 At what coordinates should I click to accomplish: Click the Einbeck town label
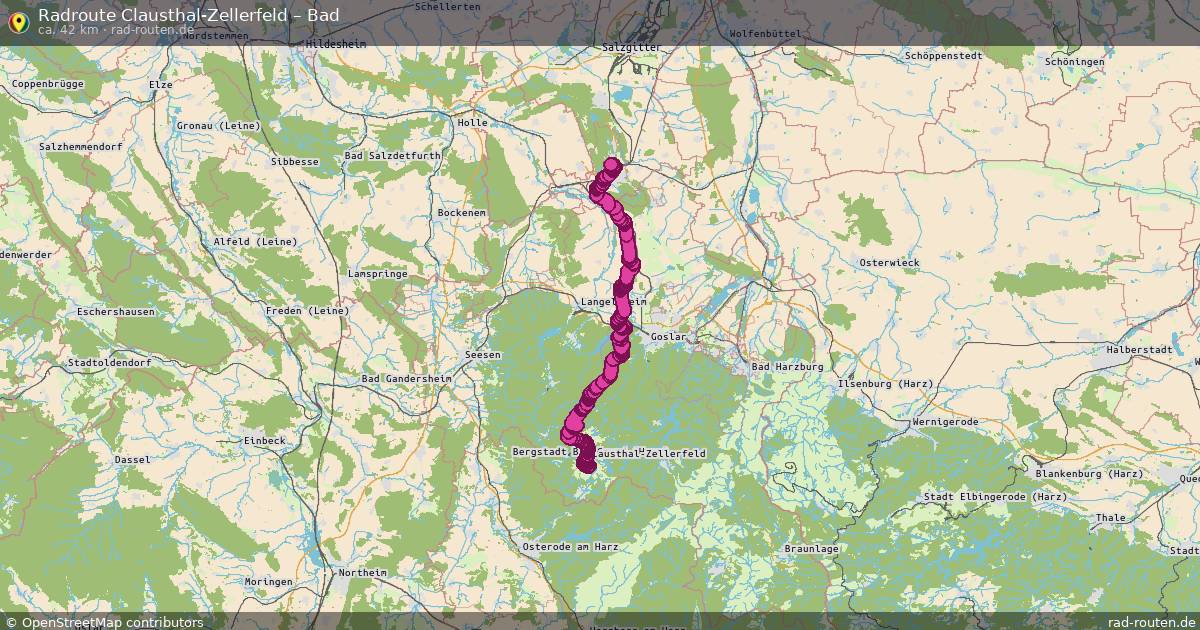click(x=265, y=440)
